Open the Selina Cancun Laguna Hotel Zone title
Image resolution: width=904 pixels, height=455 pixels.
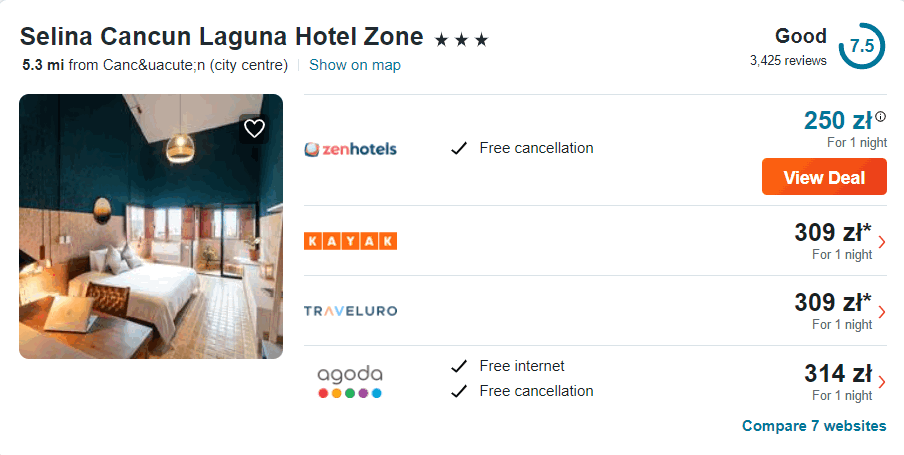point(222,37)
